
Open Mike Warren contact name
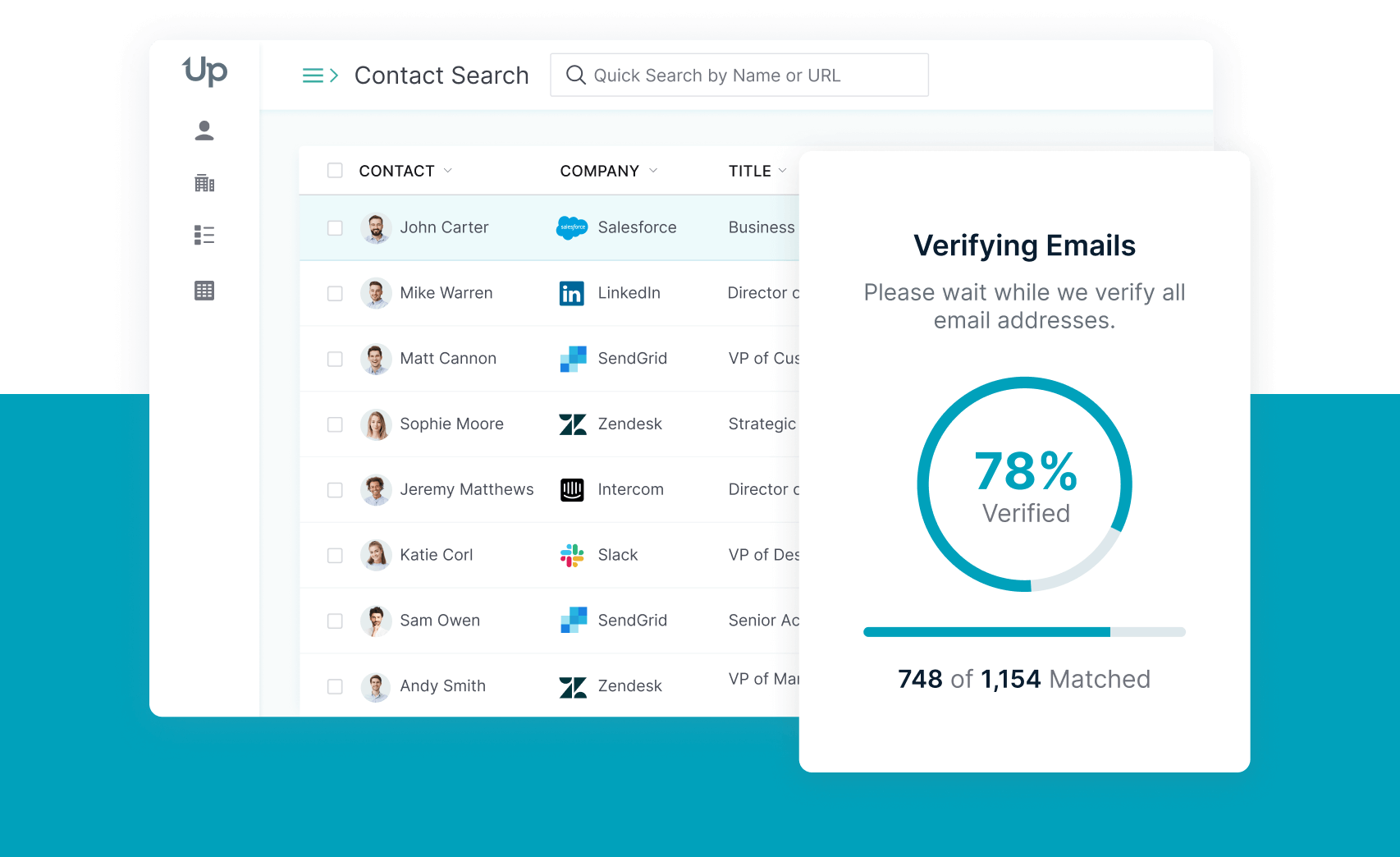click(446, 293)
